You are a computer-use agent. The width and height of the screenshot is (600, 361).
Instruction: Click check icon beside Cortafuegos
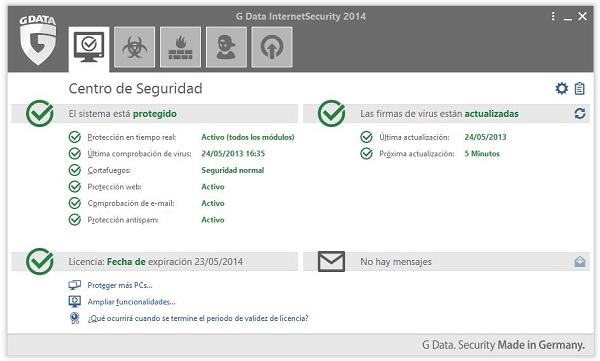75,170
